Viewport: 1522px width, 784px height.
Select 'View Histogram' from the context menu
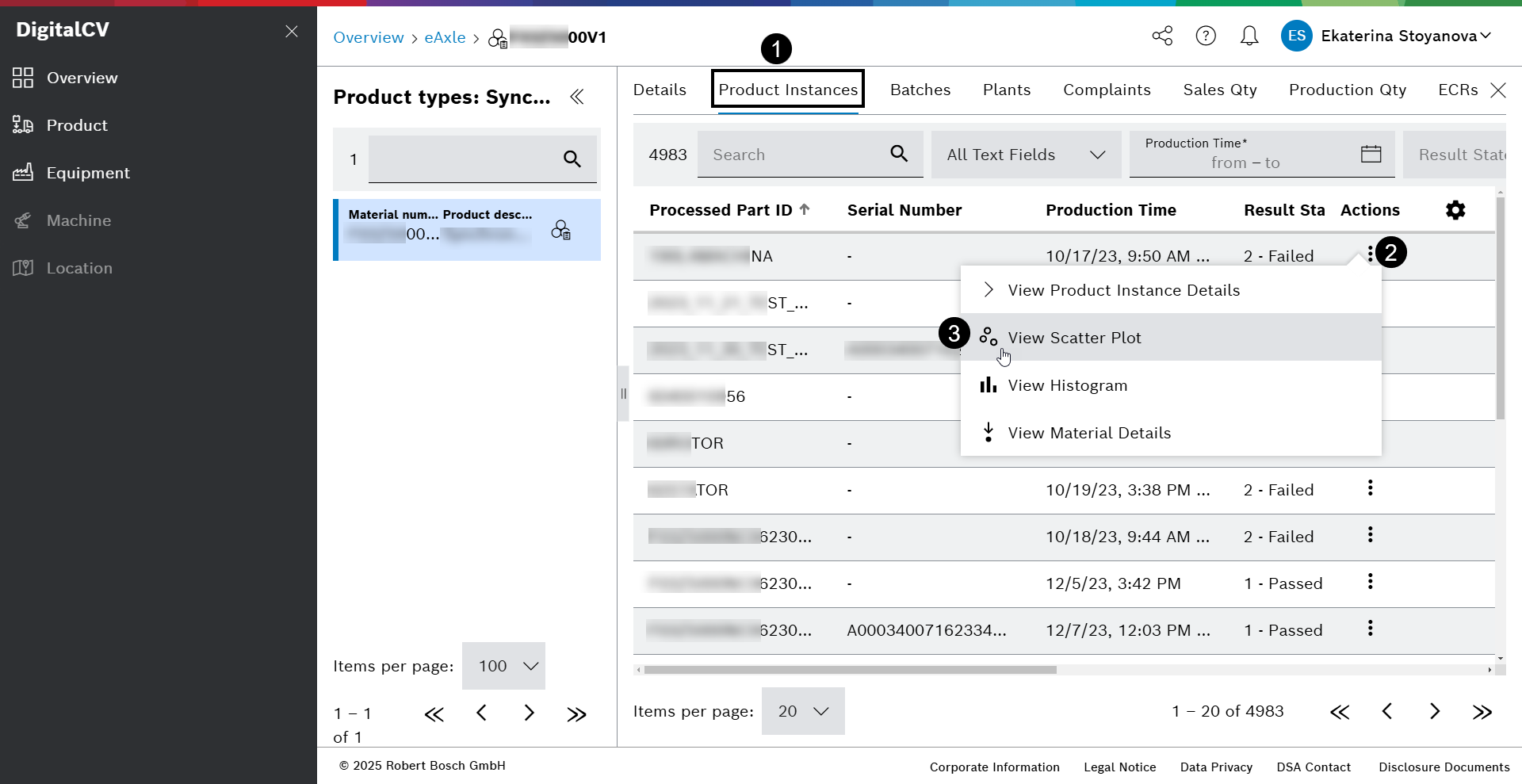[x=1067, y=385]
